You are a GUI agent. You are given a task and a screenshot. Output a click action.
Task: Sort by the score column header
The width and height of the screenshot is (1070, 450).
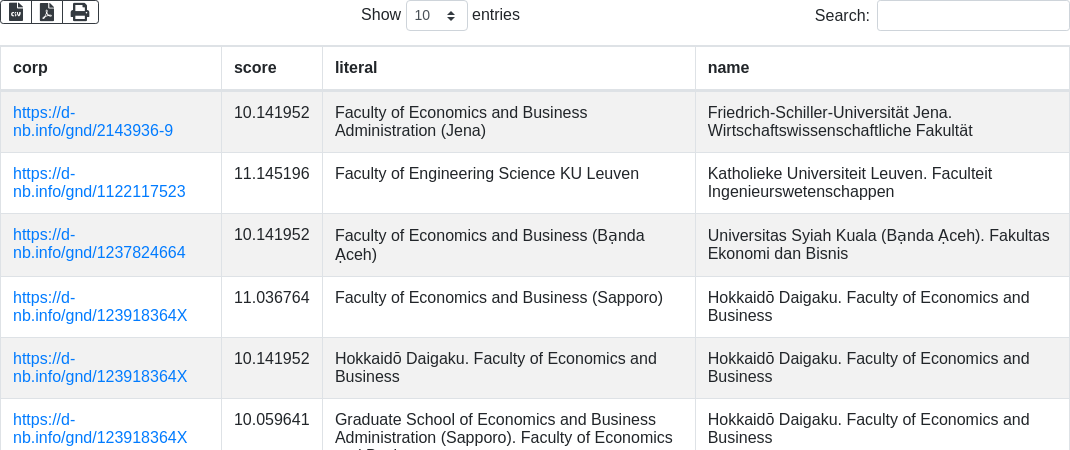tap(255, 68)
